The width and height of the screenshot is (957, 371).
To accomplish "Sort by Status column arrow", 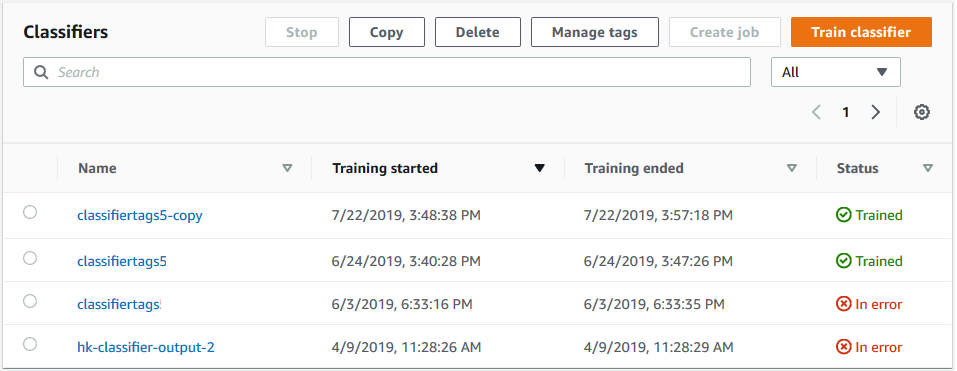I will coord(928,168).
